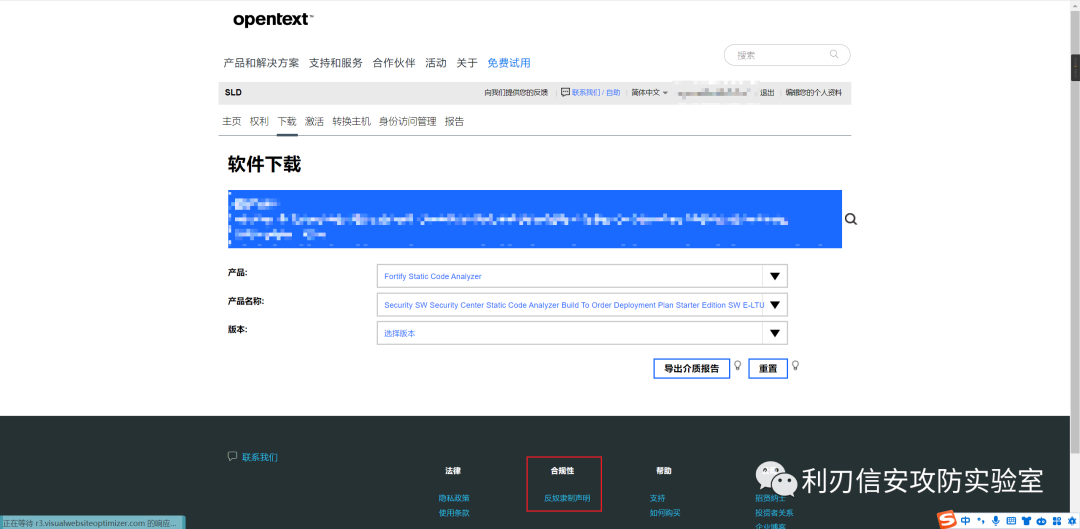Click the 导出介质报告 button
The width and height of the screenshot is (1080, 529).
pos(692,369)
